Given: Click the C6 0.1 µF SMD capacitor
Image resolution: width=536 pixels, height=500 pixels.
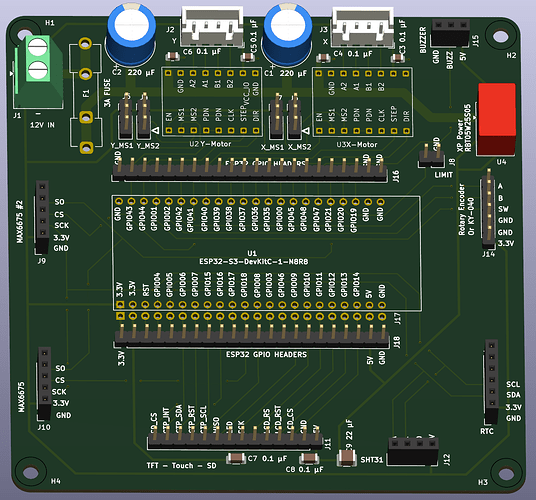Looking at the screenshot, I should point(172,56).
